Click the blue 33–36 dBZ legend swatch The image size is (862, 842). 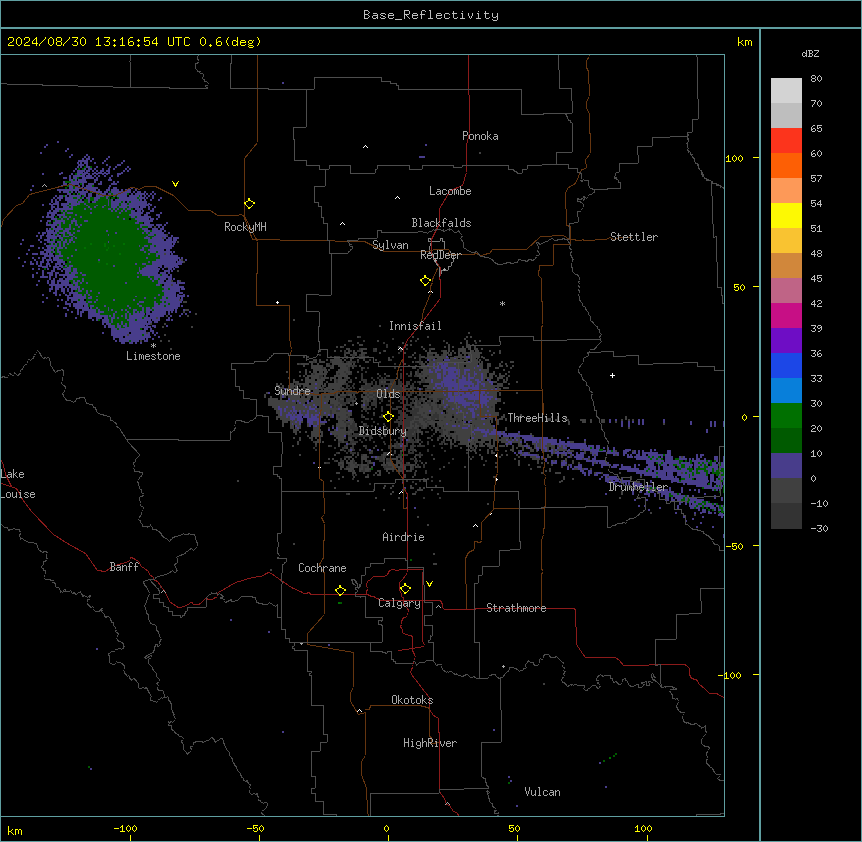pos(786,366)
